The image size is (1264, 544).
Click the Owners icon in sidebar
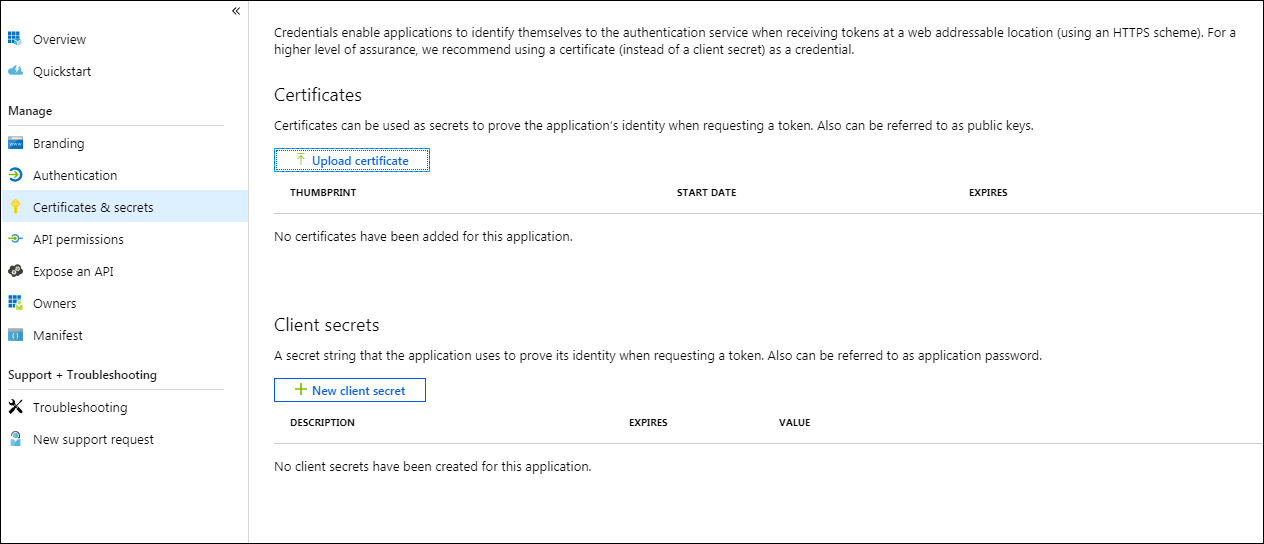point(15,303)
